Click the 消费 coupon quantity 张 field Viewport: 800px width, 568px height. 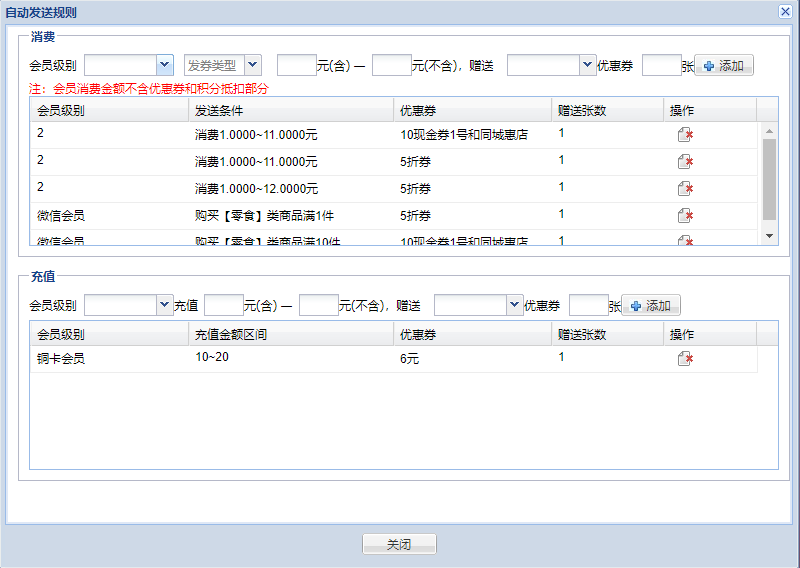[661, 66]
